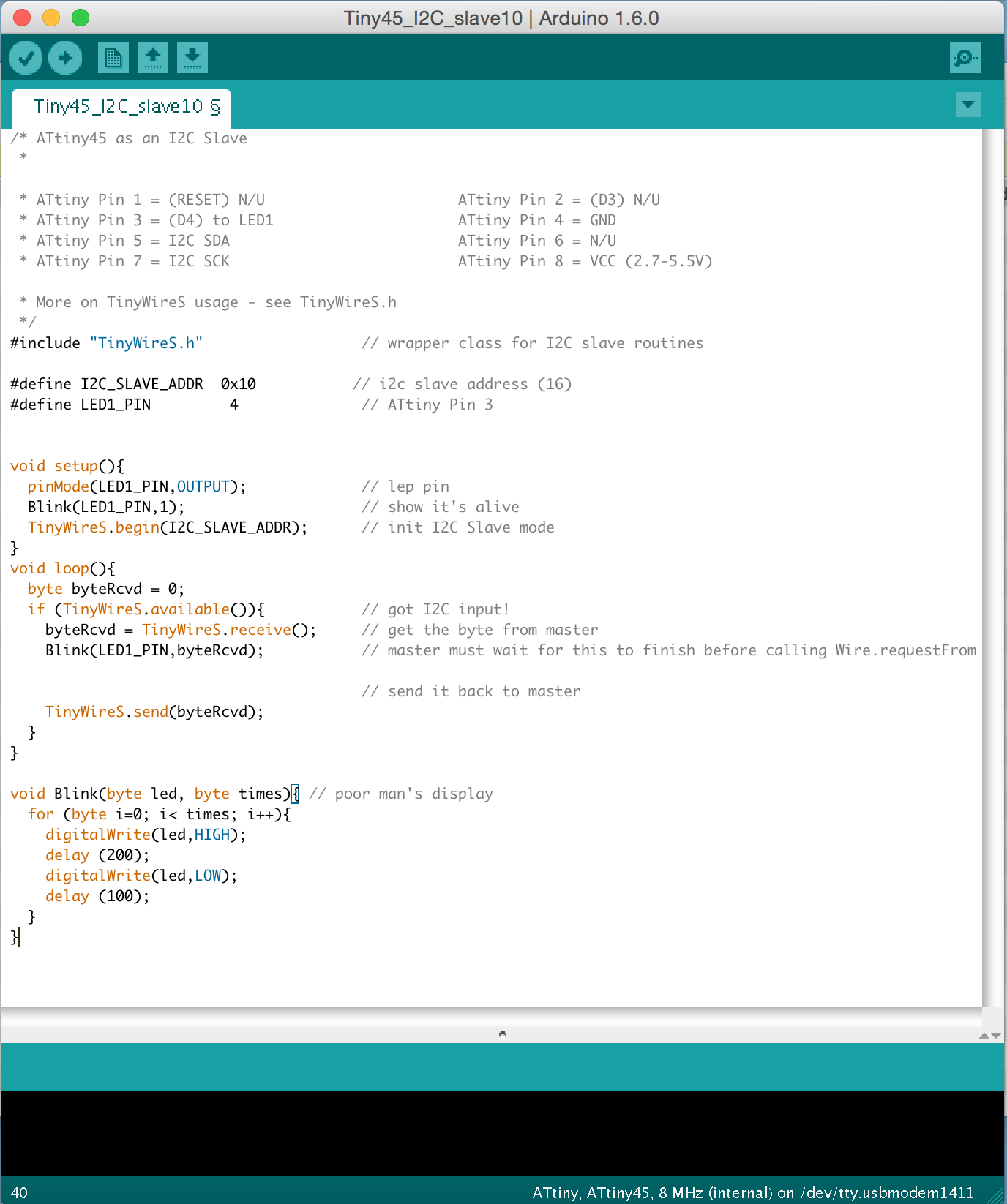1007x1204 pixels.
Task: Click the 'digitalWrite(led,HIGH);' statement
Action: click(146, 835)
